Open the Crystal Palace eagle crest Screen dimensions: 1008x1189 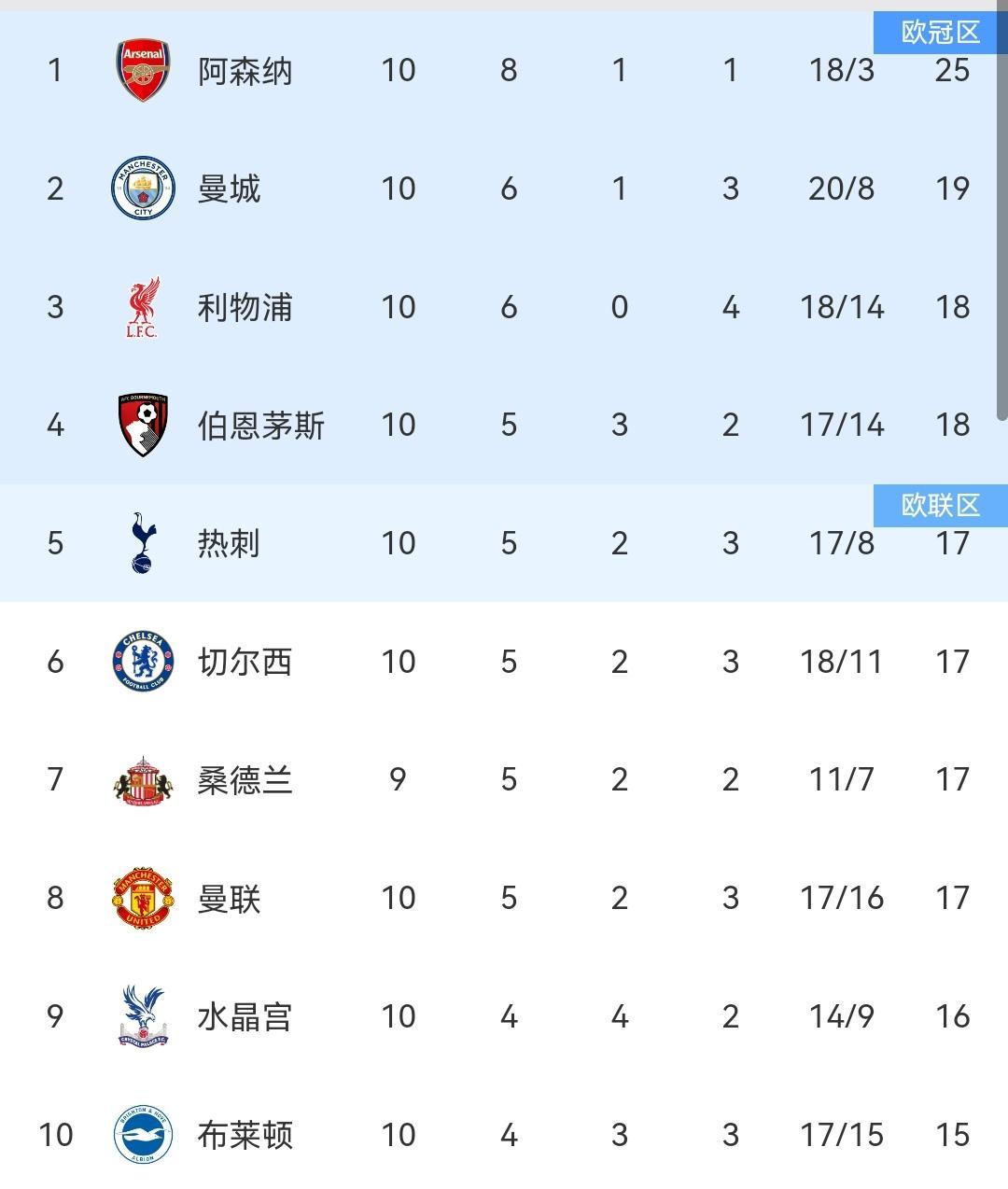click(x=143, y=1015)
